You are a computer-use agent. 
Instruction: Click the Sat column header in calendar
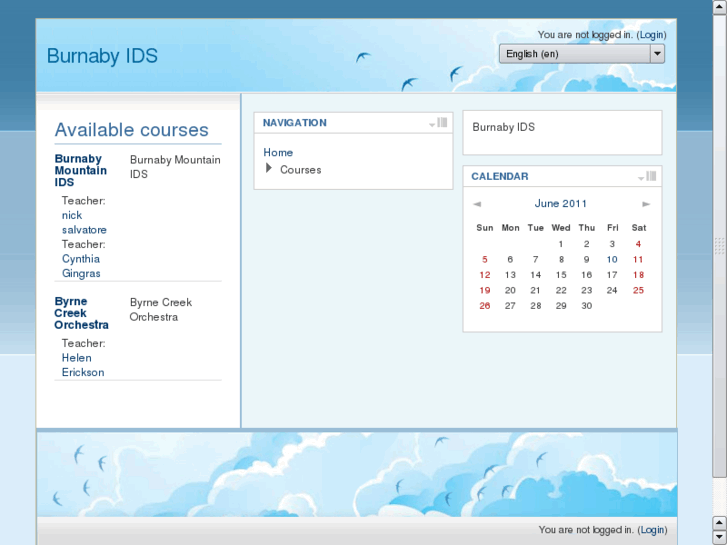coord(638,228)
